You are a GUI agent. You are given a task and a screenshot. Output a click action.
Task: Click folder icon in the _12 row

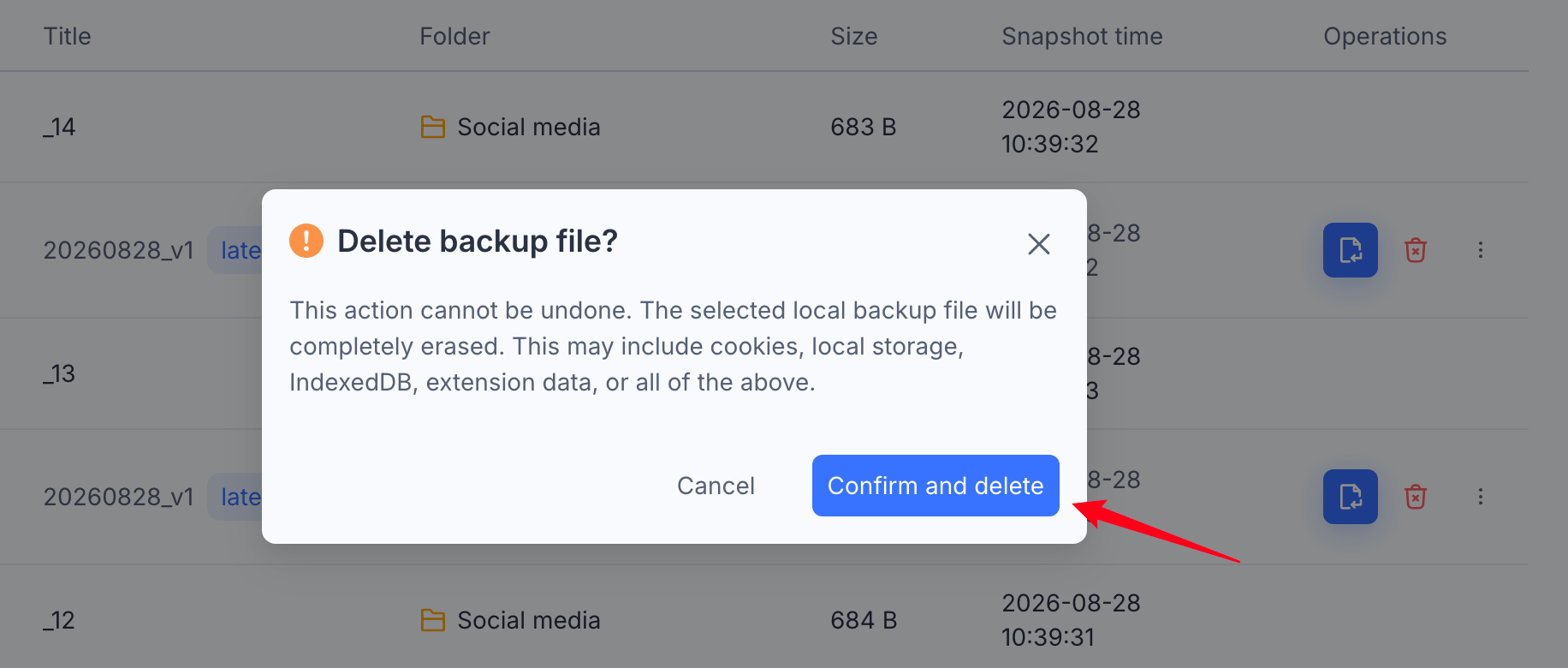click(433, 620)
